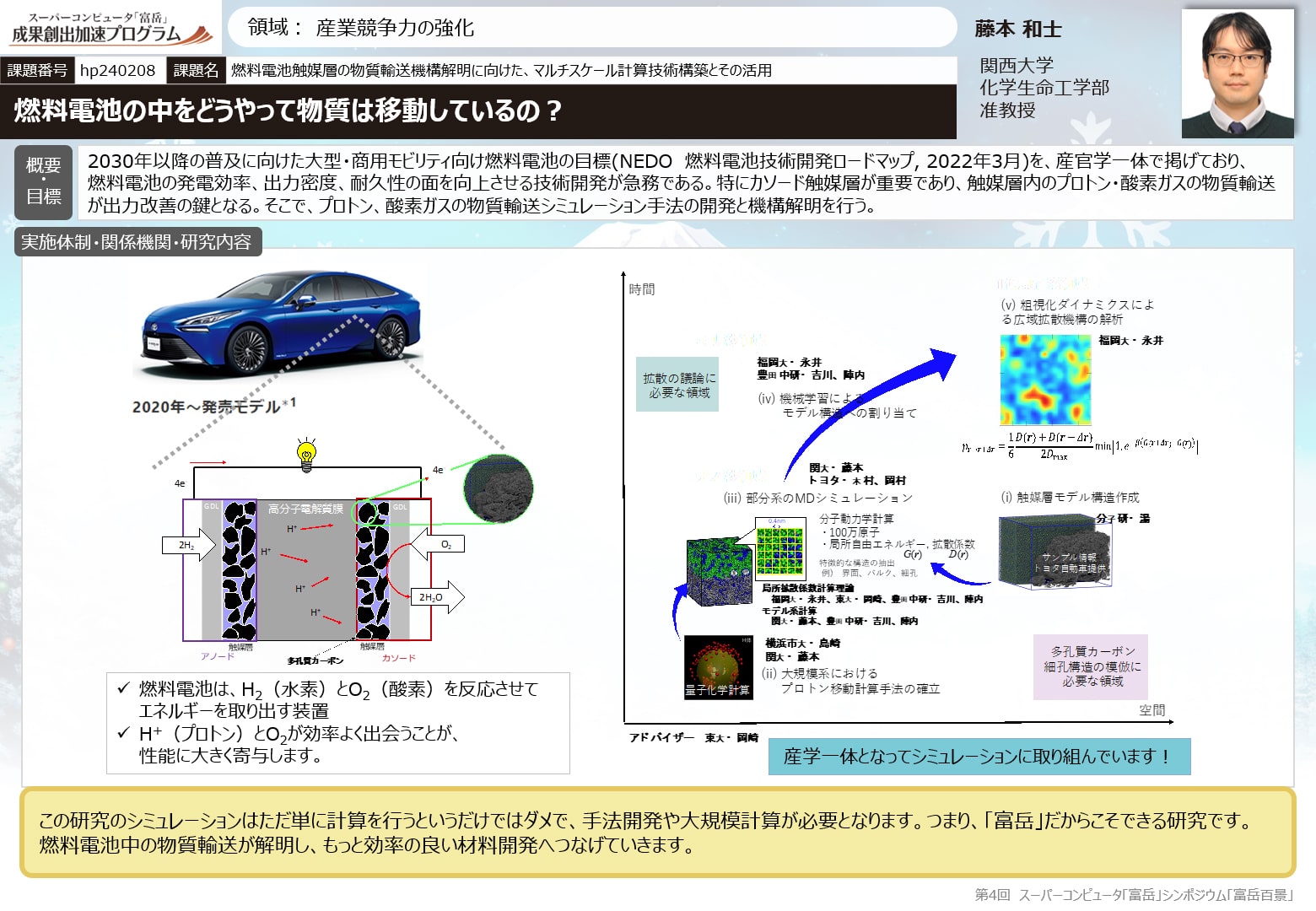Click the 産学一体となって banner
The image size is (1316, 911).
(x=979, y=757)
